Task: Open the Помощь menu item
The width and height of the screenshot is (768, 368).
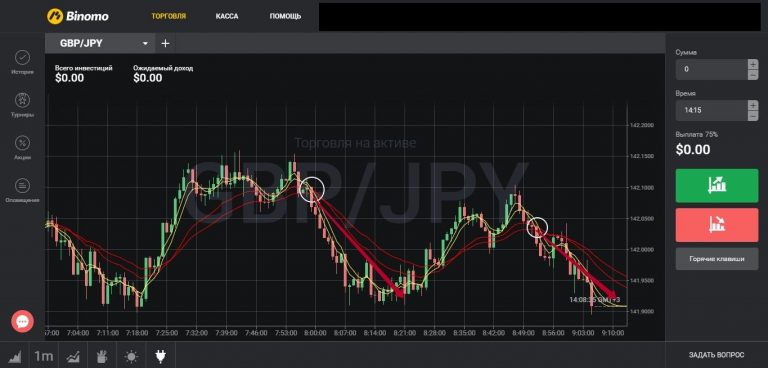Action: pyautogui.click(x=285, y=16)
